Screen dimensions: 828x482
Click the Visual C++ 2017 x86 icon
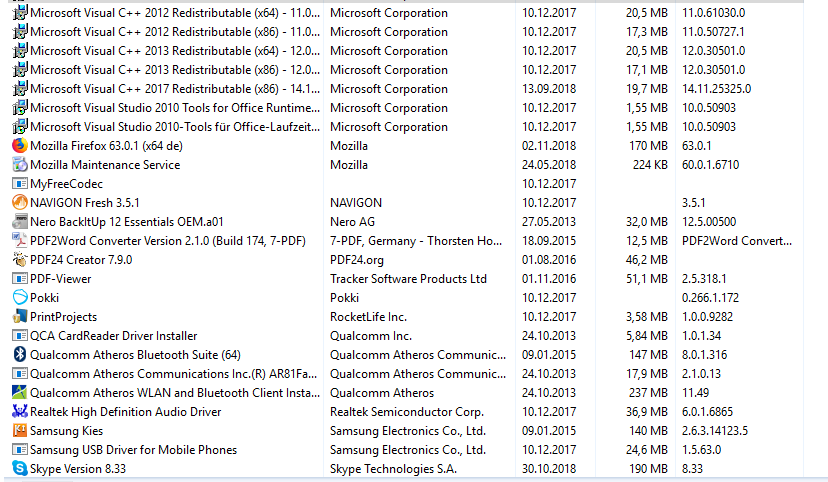coord(20,89)
